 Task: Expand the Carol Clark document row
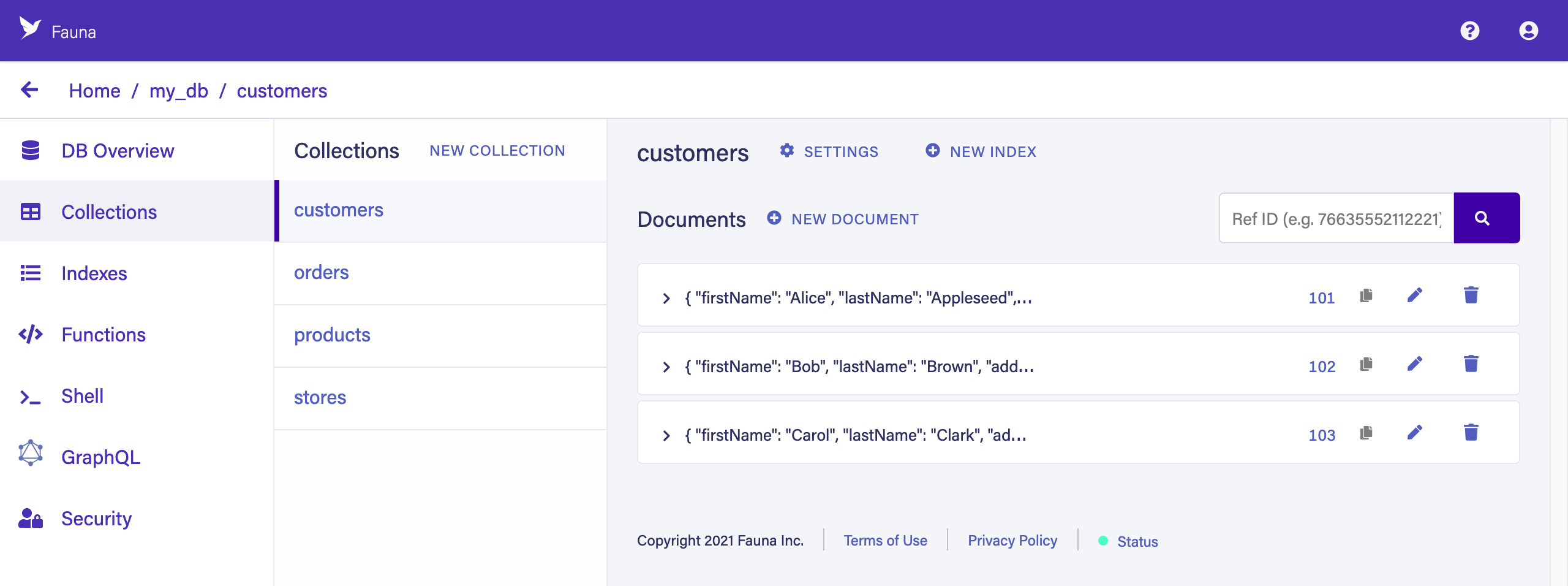point(666,436)
